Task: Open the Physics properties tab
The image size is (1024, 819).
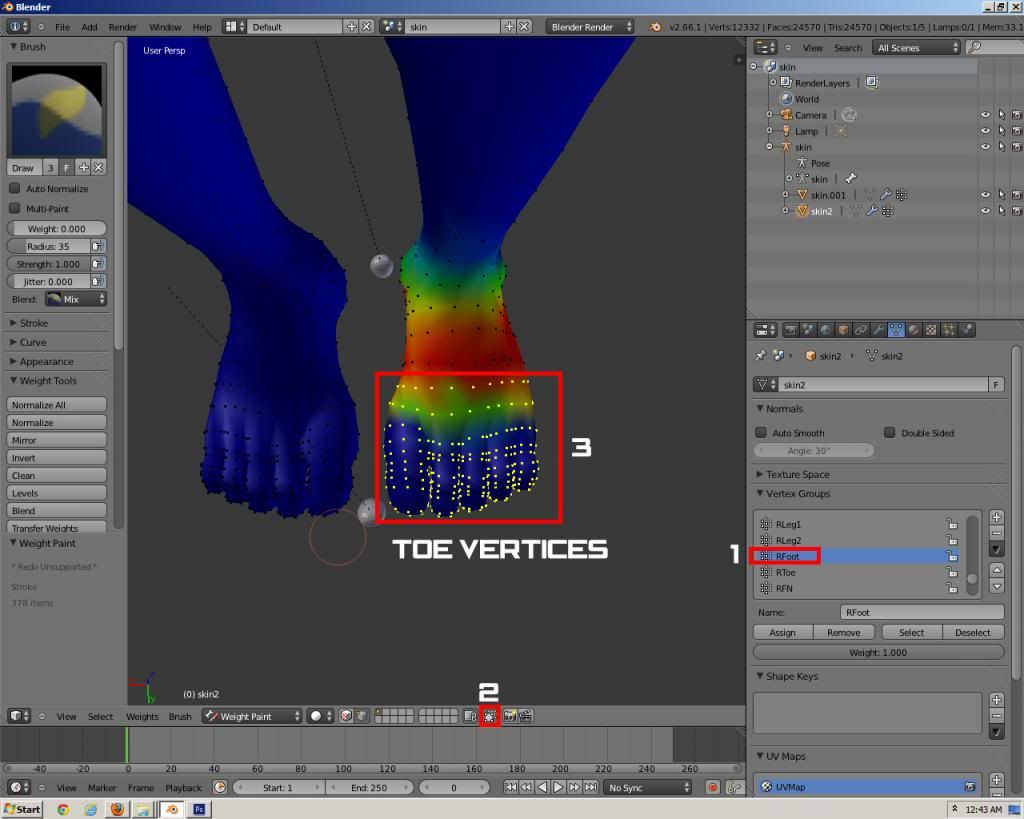Action: click(967, 330)
